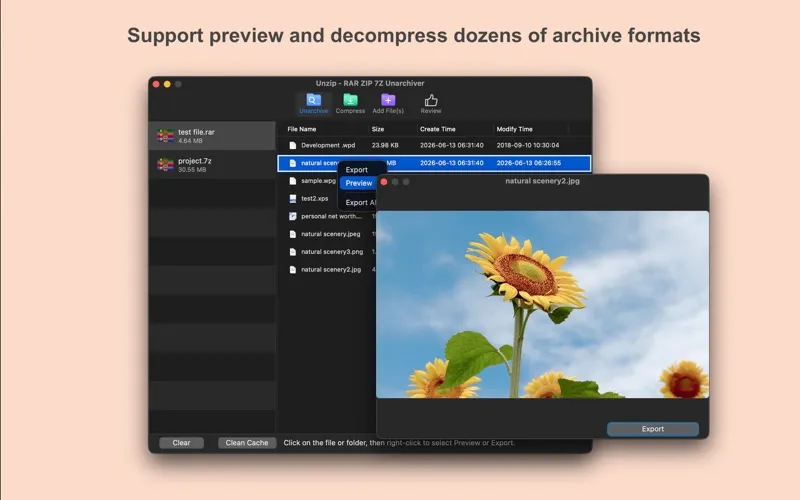This screenshot has height=500, width=800.
Task: Click the 2018-09-10 10:30:04 modify time
Action: tap(528, 145)
